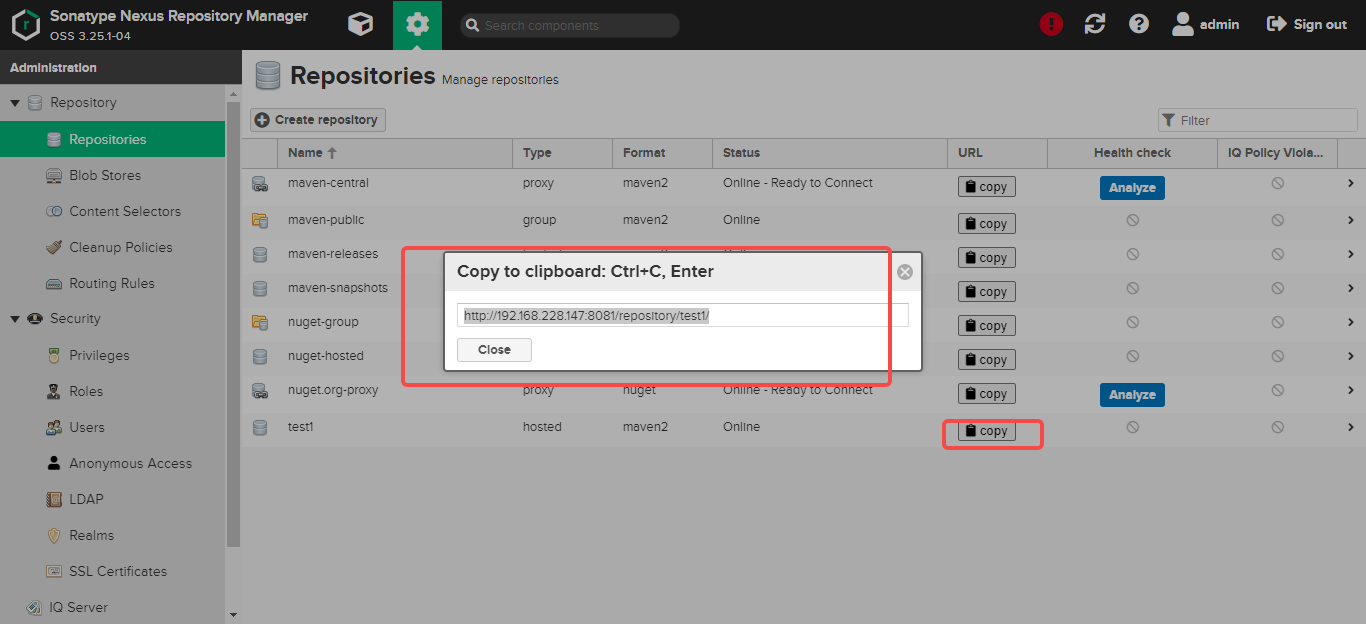Viewport: 1366px width, 624px height.
Task: Open the Browse components cube icon
Action: (360, 25)
